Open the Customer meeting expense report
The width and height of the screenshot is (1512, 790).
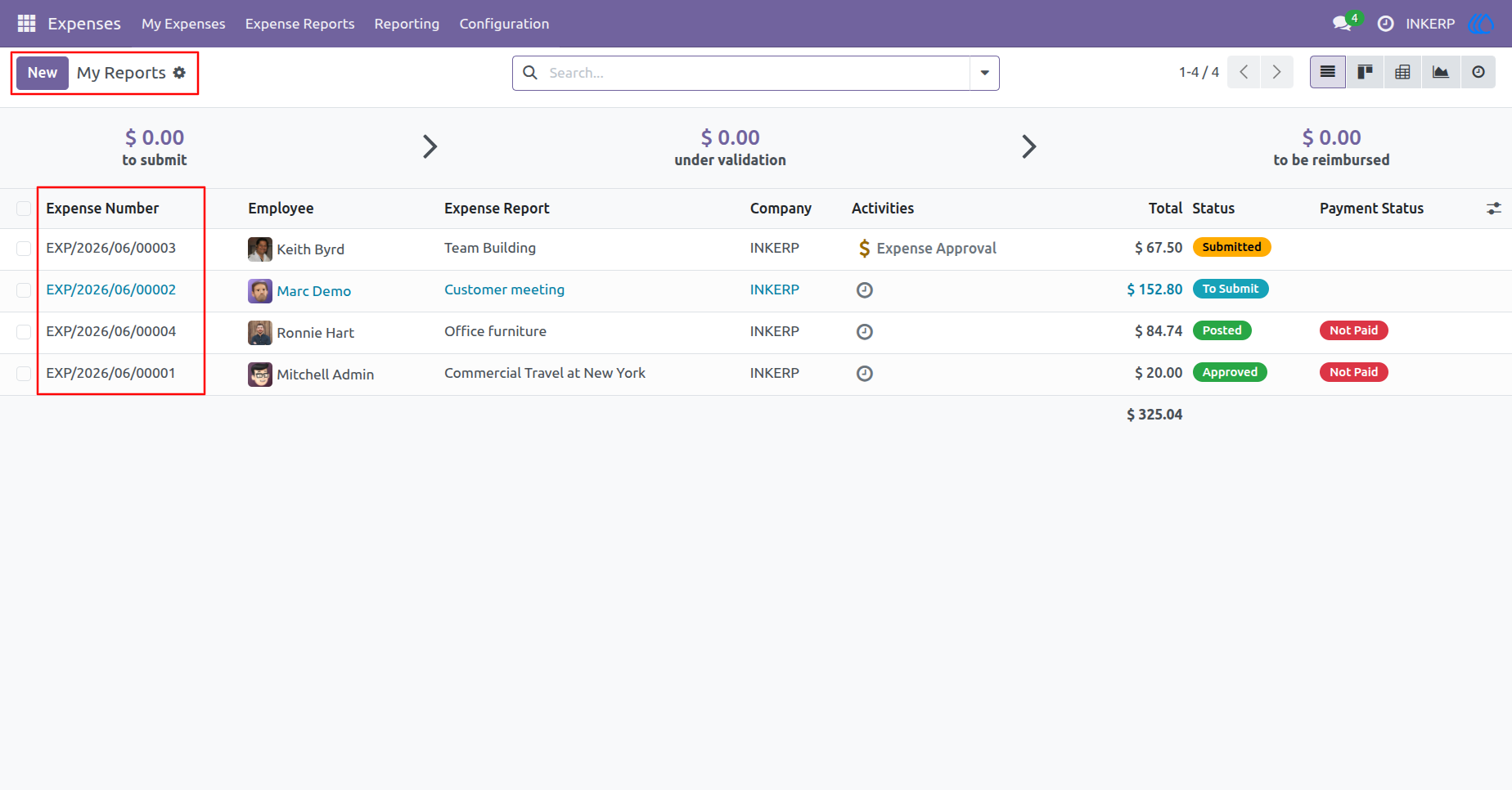504,290
